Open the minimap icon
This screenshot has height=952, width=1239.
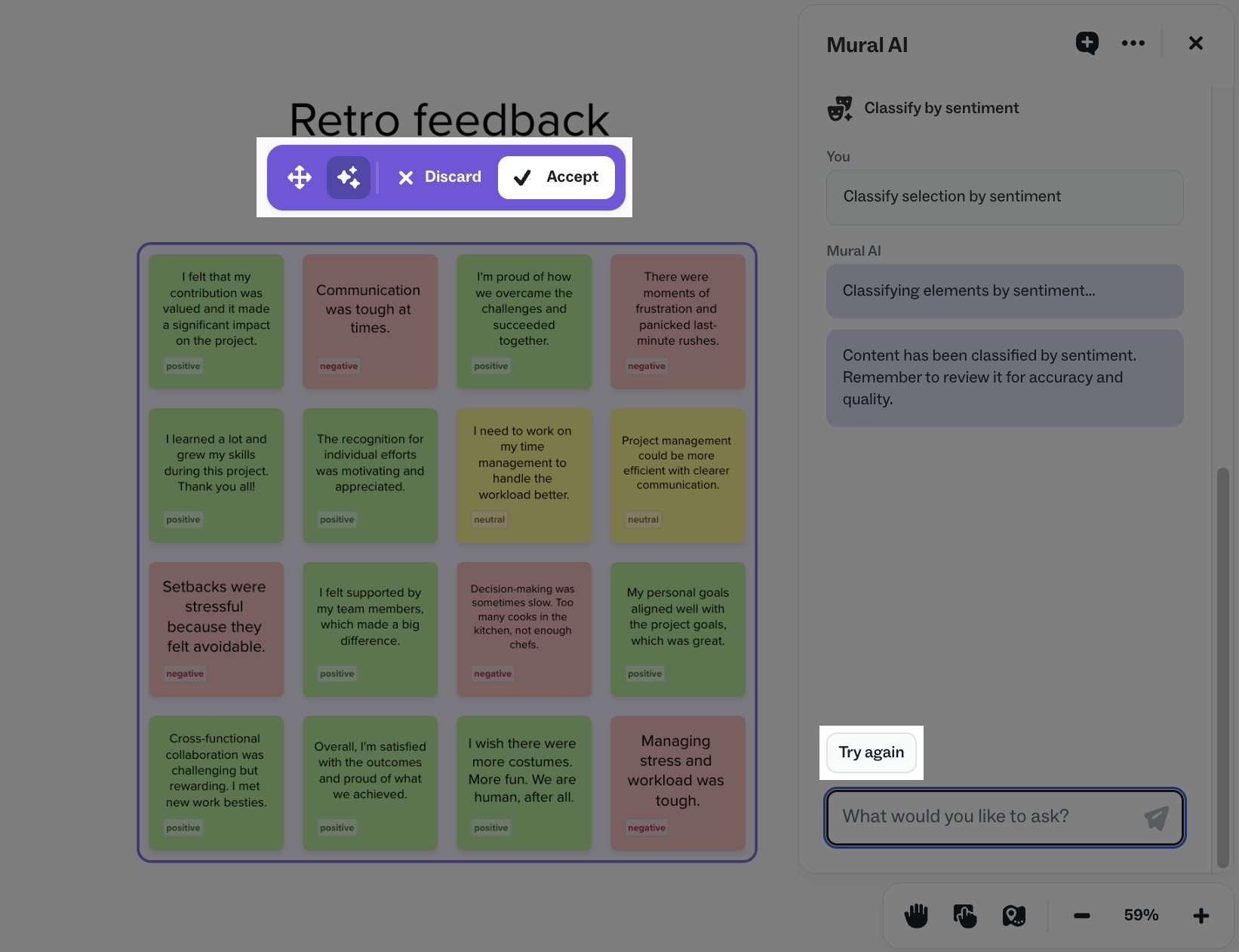[x=1014, y=916]
